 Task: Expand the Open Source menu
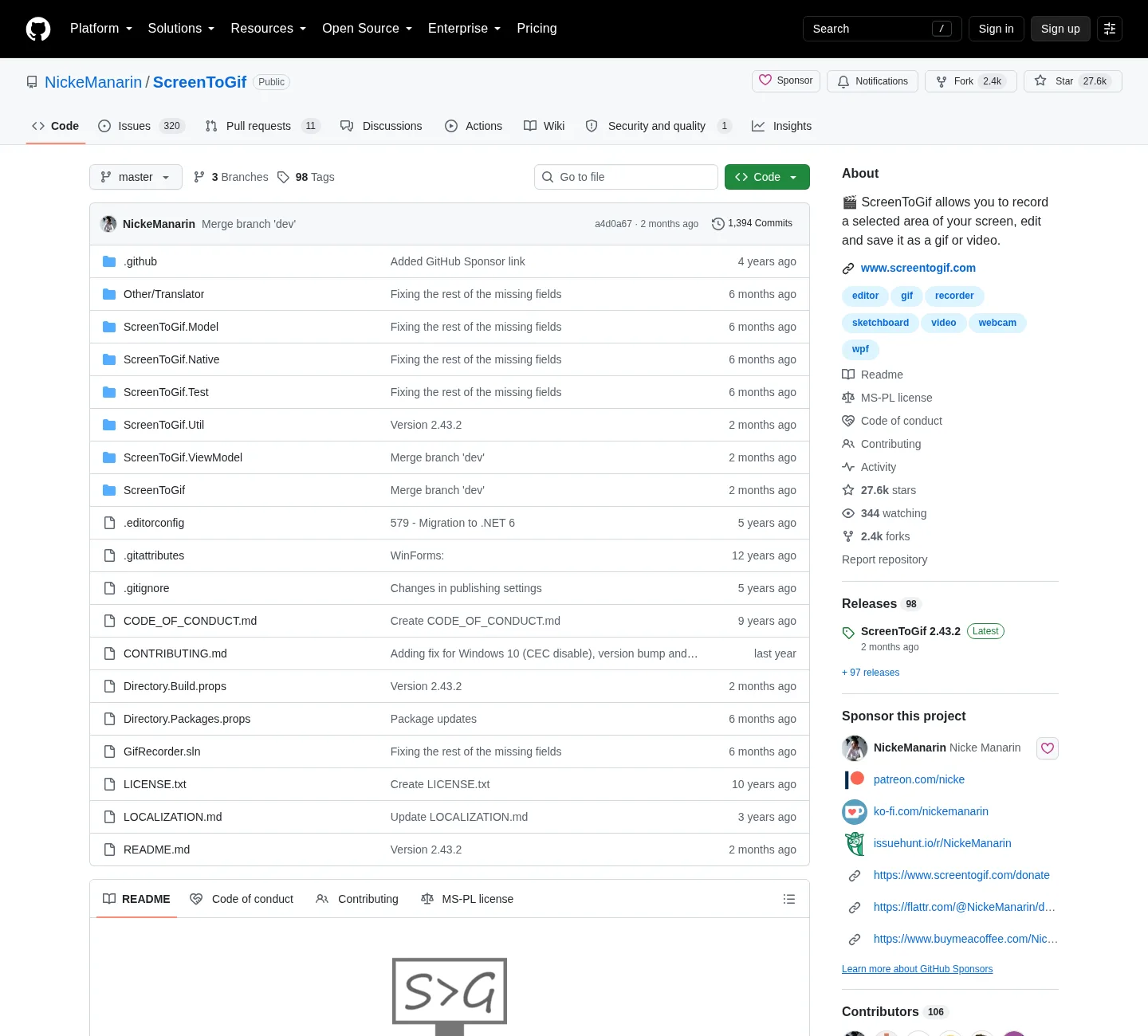367,29
